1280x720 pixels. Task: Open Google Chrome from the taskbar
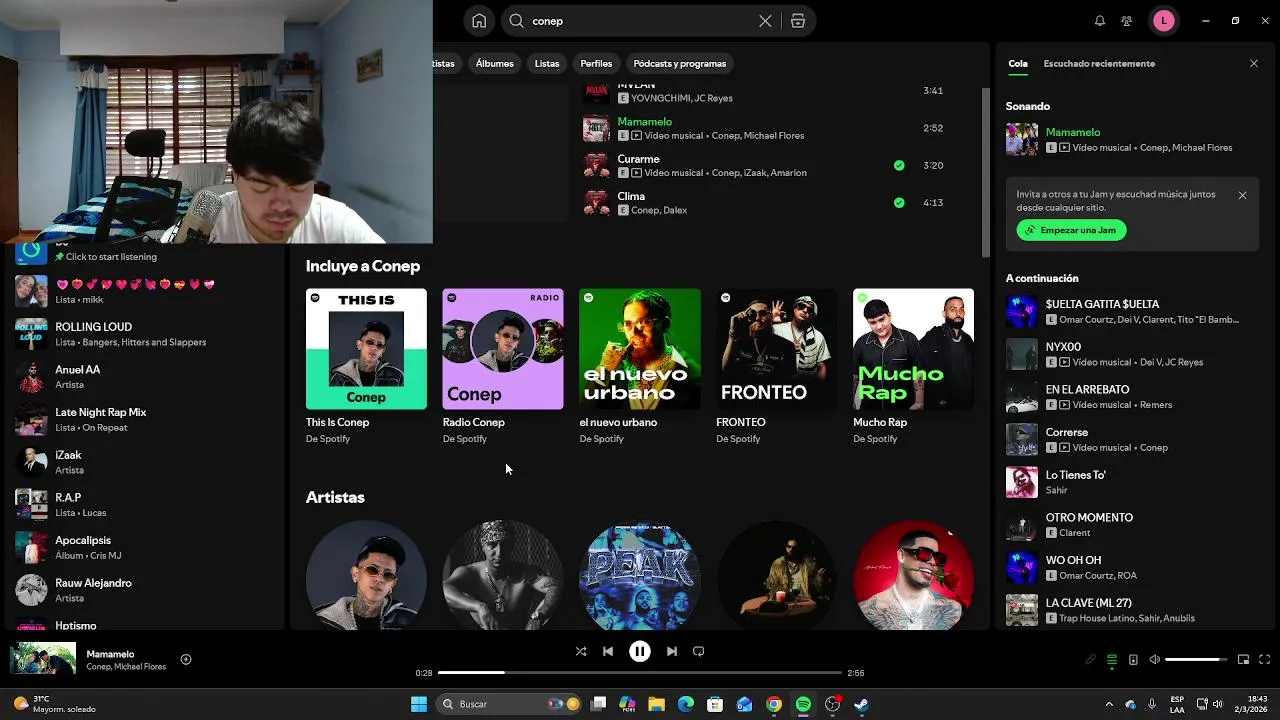774,704
